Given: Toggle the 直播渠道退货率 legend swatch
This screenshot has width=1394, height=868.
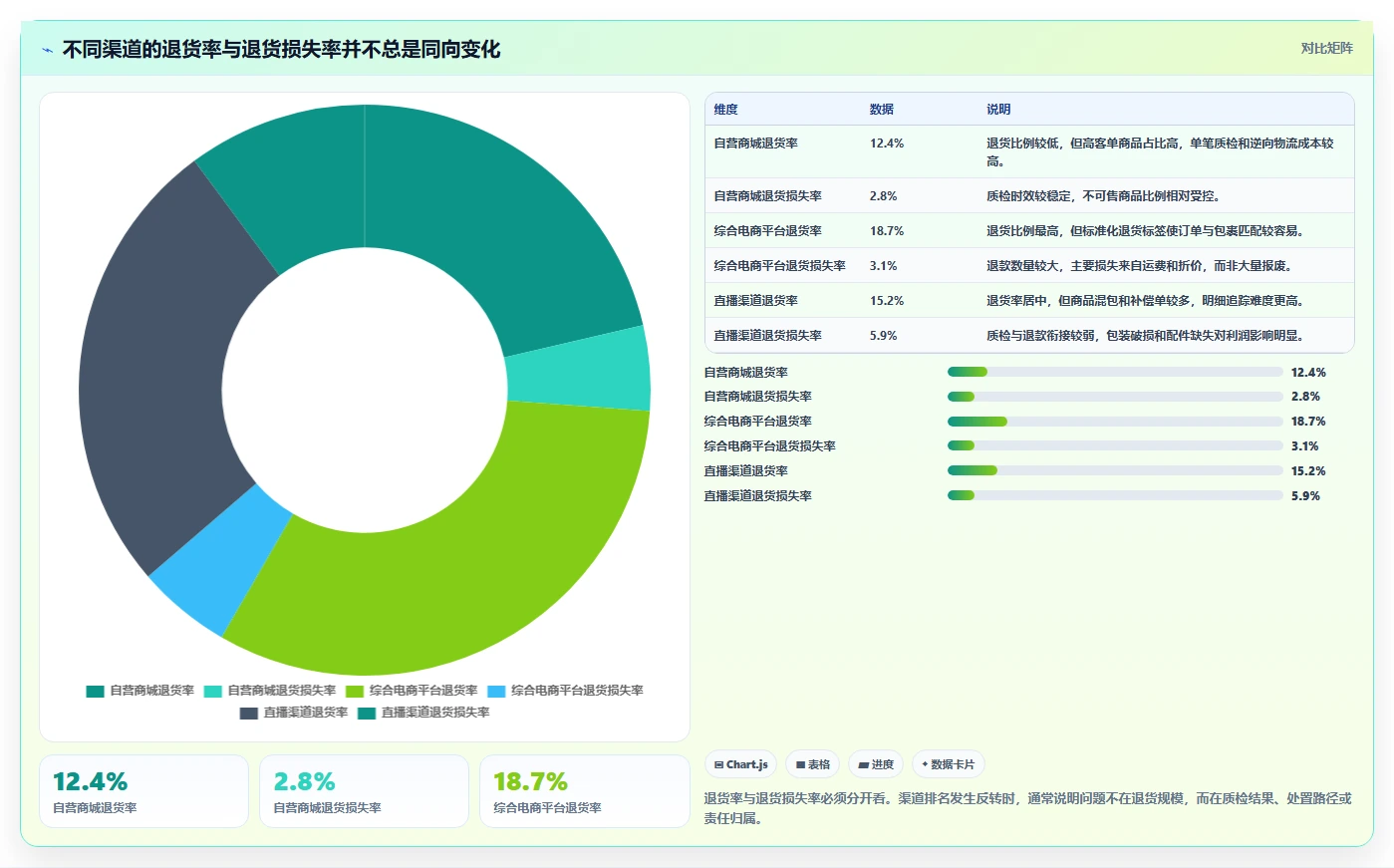Looking at the screenshot, I should point(249,713).
